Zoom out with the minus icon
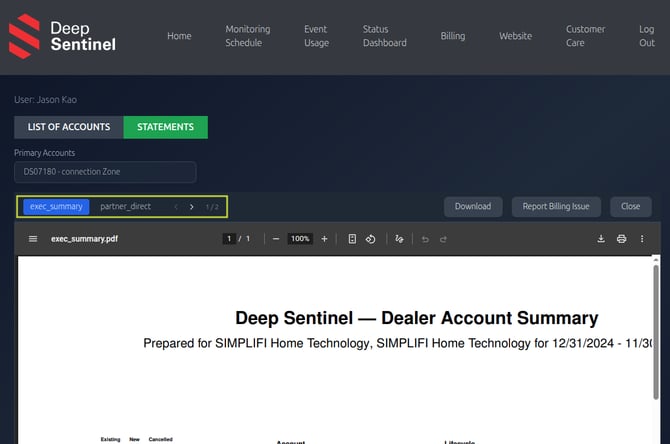The image size is (670, 444). 276,239
